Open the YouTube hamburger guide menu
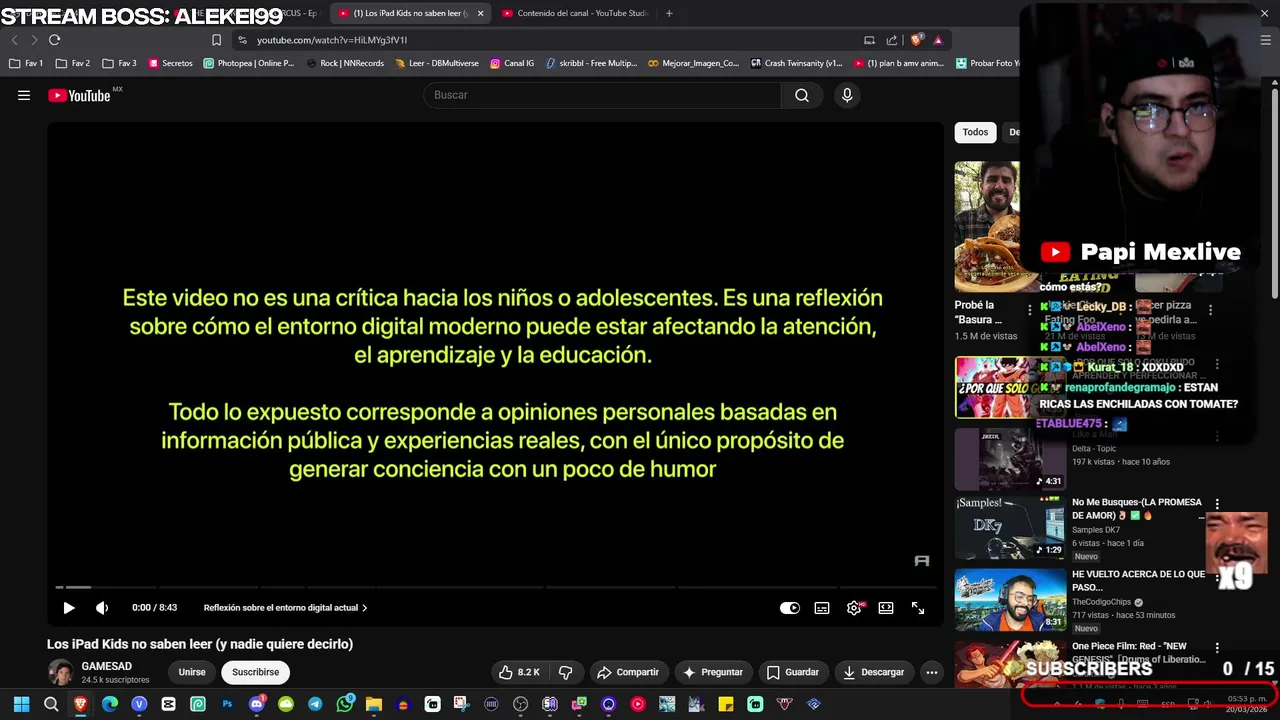Image resolution: width=1280 pixels, height=720 pixels. pos(24,95)
